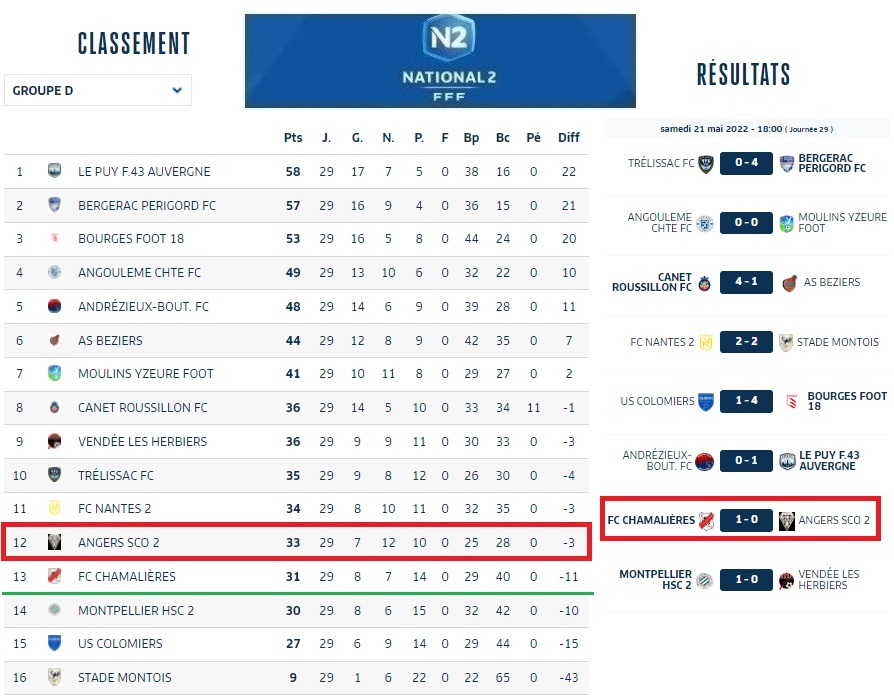The width and height of the screenshot is (894, 697).
Task: Sort standings by Diff column header
Action: point(568,137)
